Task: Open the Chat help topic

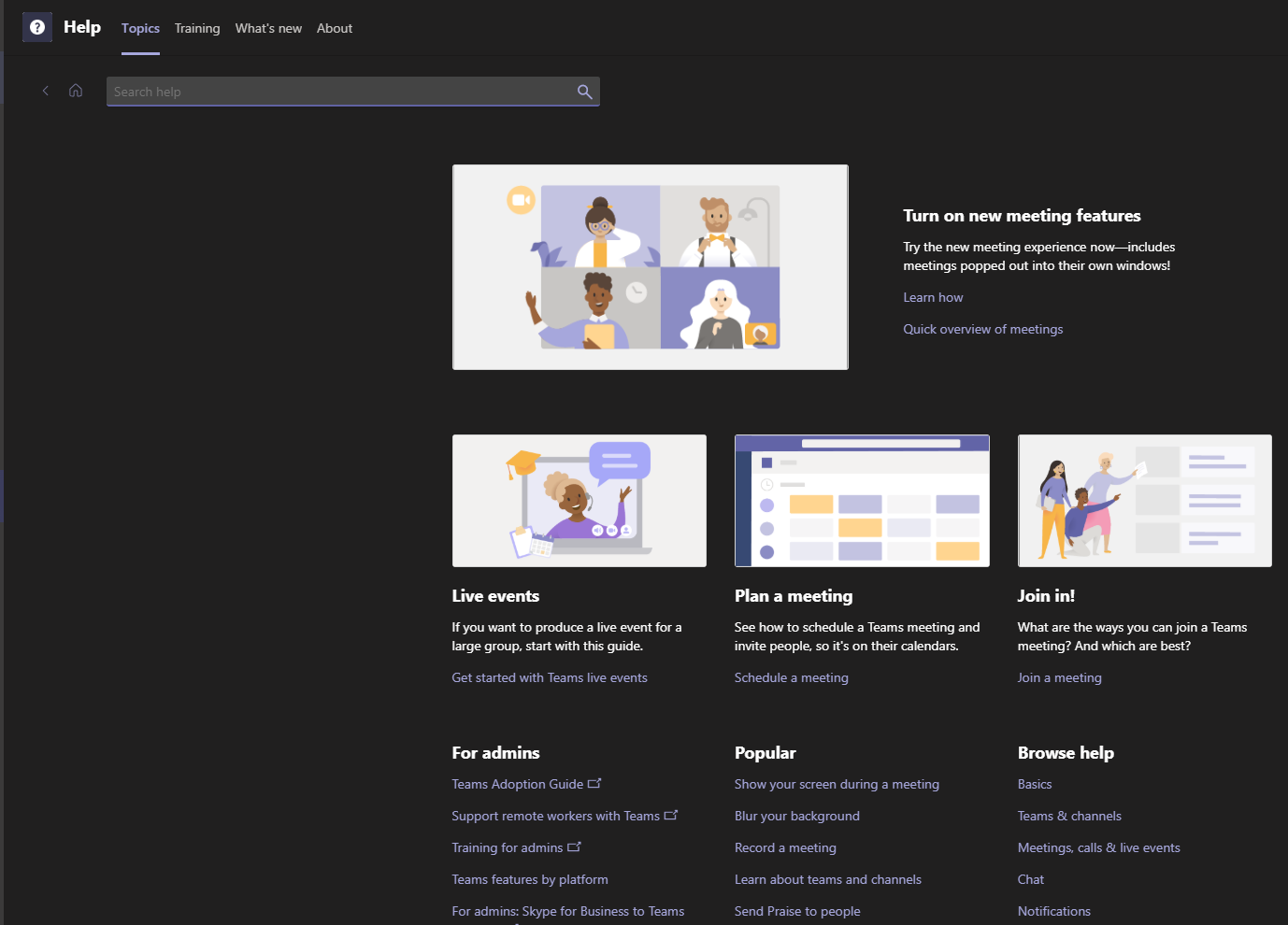Action: 1030,879
